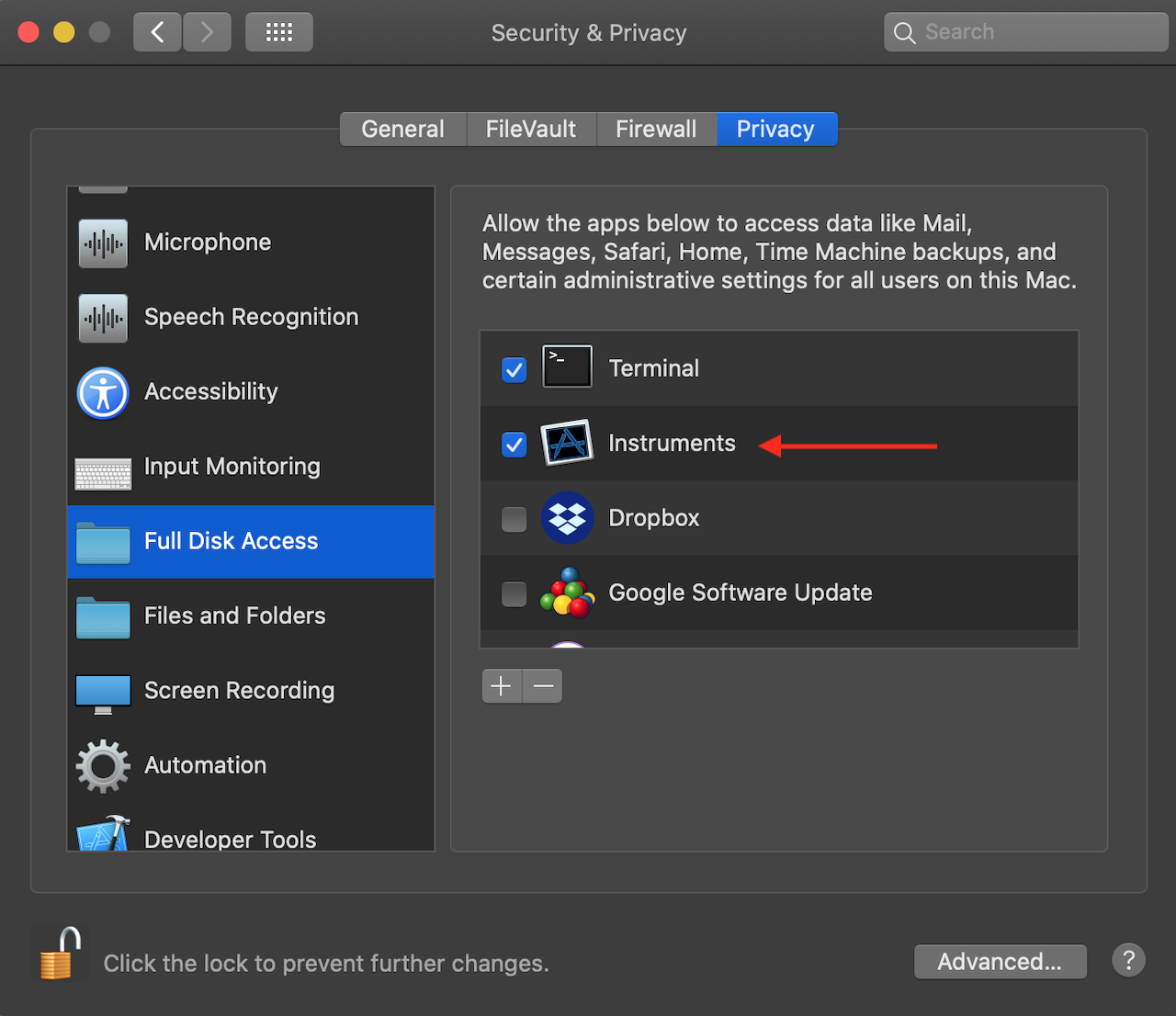Viewport: 1176px width, 1016px height.
Task: Select Automation label in the sidebar
Action: (206, 765)
